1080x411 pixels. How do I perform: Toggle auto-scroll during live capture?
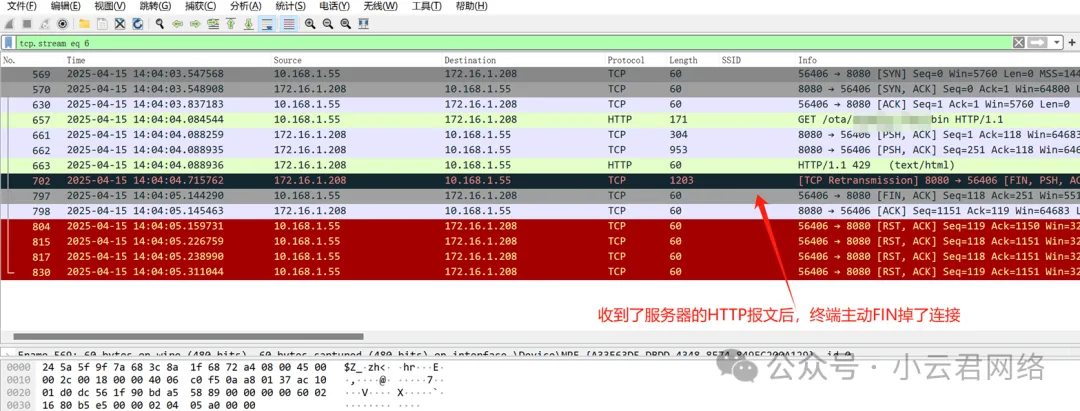[267, 23]
